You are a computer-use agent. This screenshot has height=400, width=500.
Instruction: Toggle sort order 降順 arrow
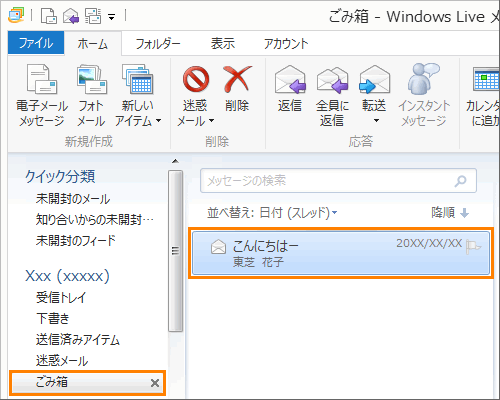(464, 213)
